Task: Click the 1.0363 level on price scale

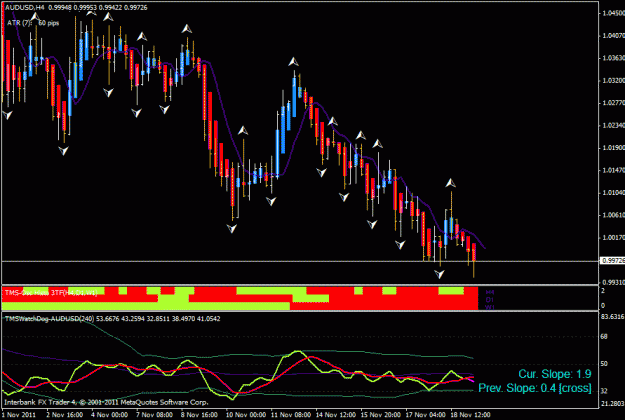Action: 614,58
